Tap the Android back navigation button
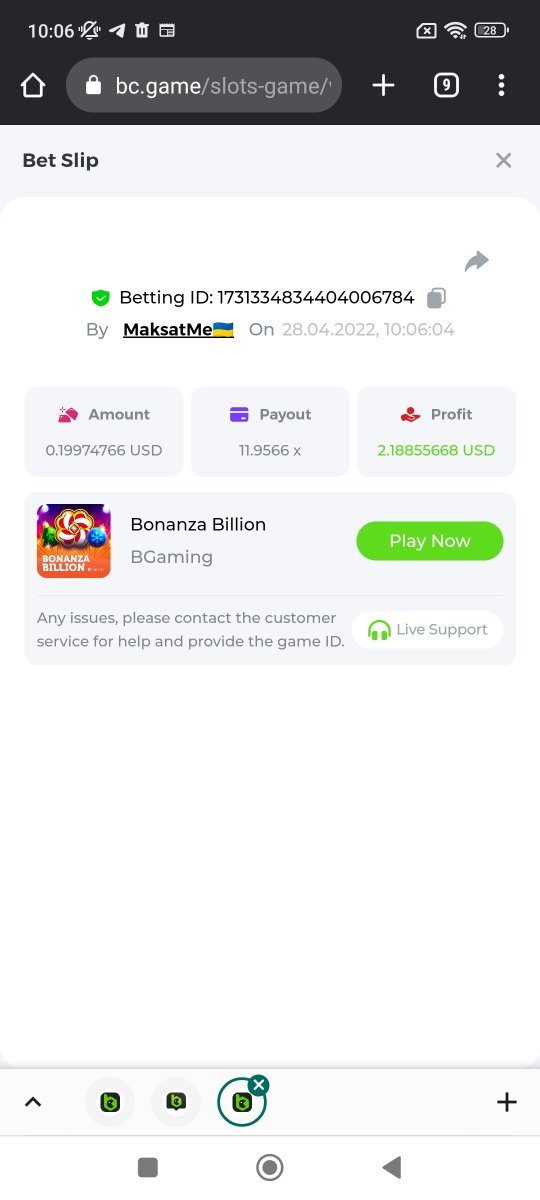This screenshot has height=1200, width=540. tap(392, 1167)
